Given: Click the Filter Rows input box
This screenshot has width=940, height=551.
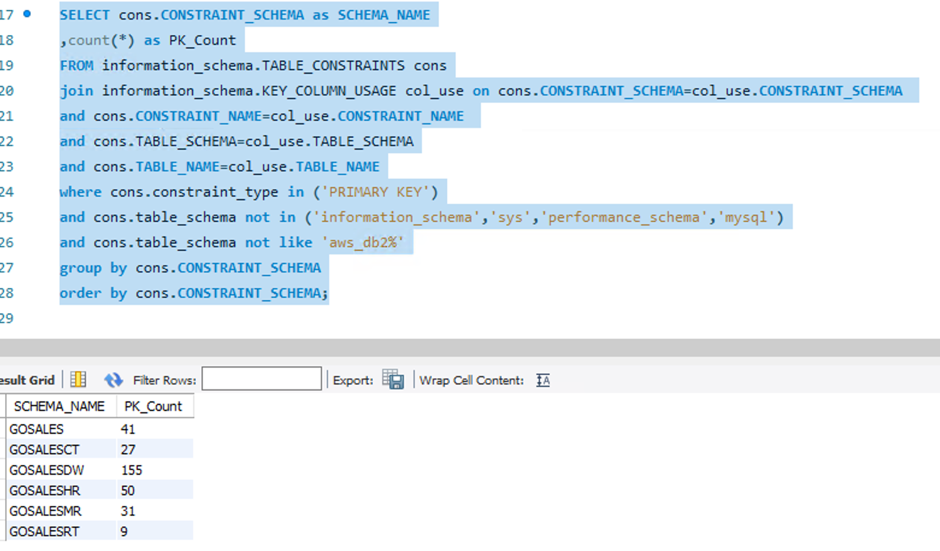Looking at the screenshot, I should pyautogui.click(x=261, y=379).
